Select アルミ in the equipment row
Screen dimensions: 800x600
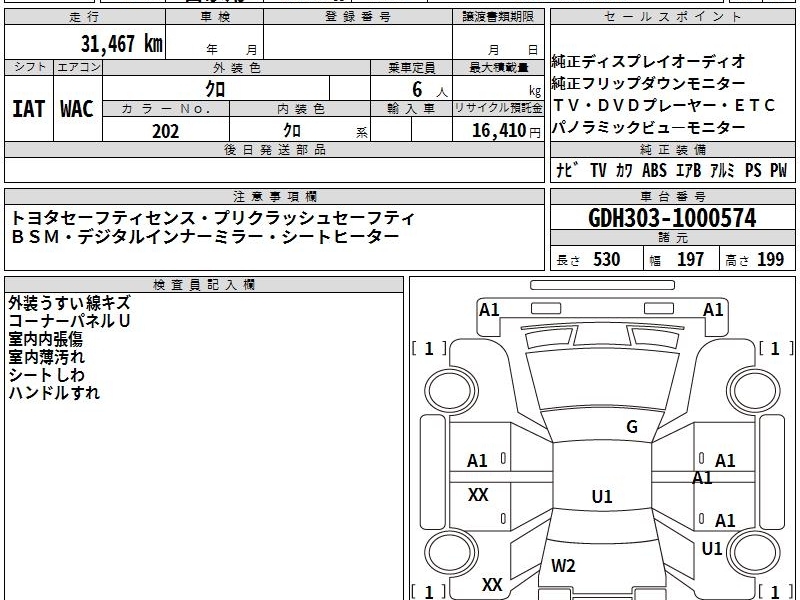[x=722, y=170]
